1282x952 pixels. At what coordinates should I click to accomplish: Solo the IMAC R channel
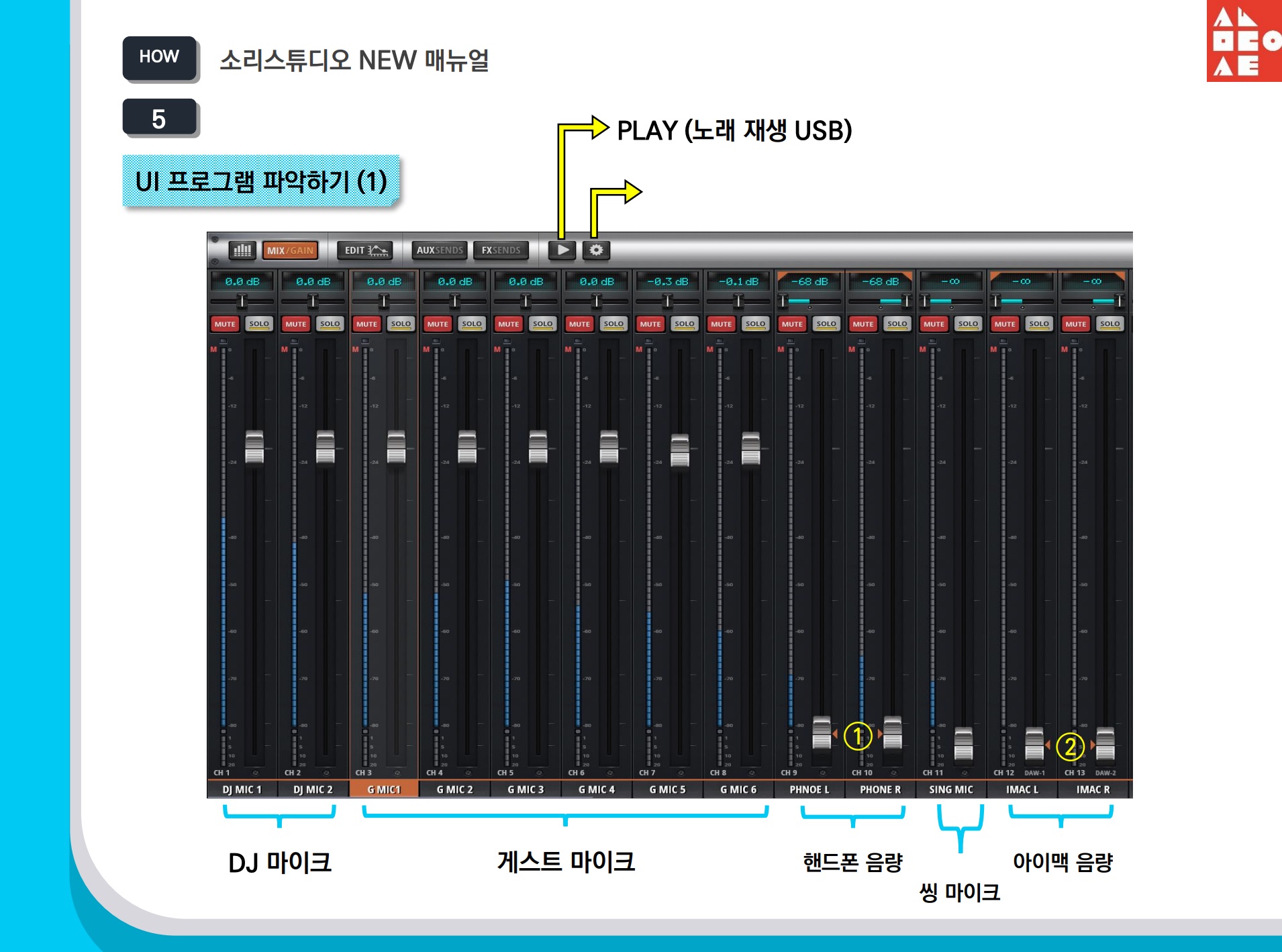1110,324
